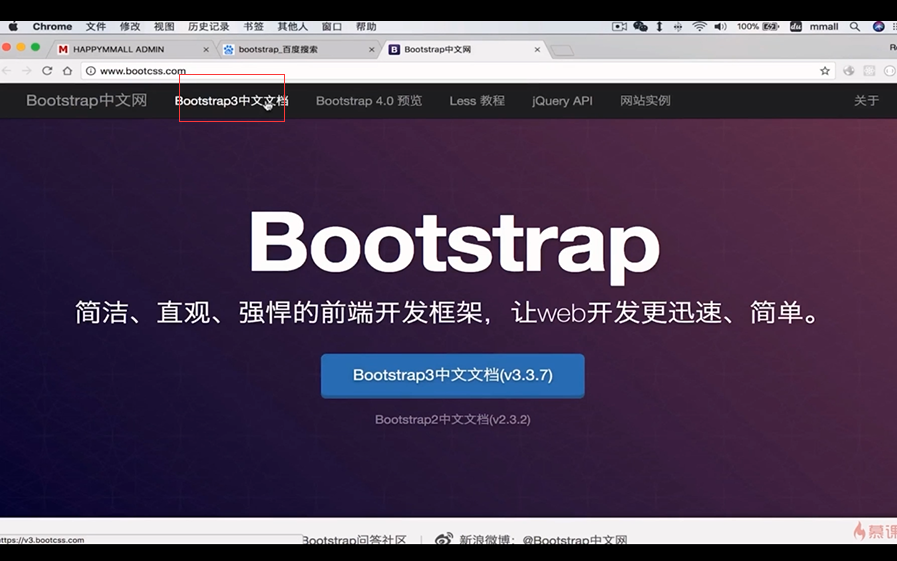Viewport: 897px width, 561px height.
Task: Click the Sina Weibo logo icon
Action: (x=444, y=539)
